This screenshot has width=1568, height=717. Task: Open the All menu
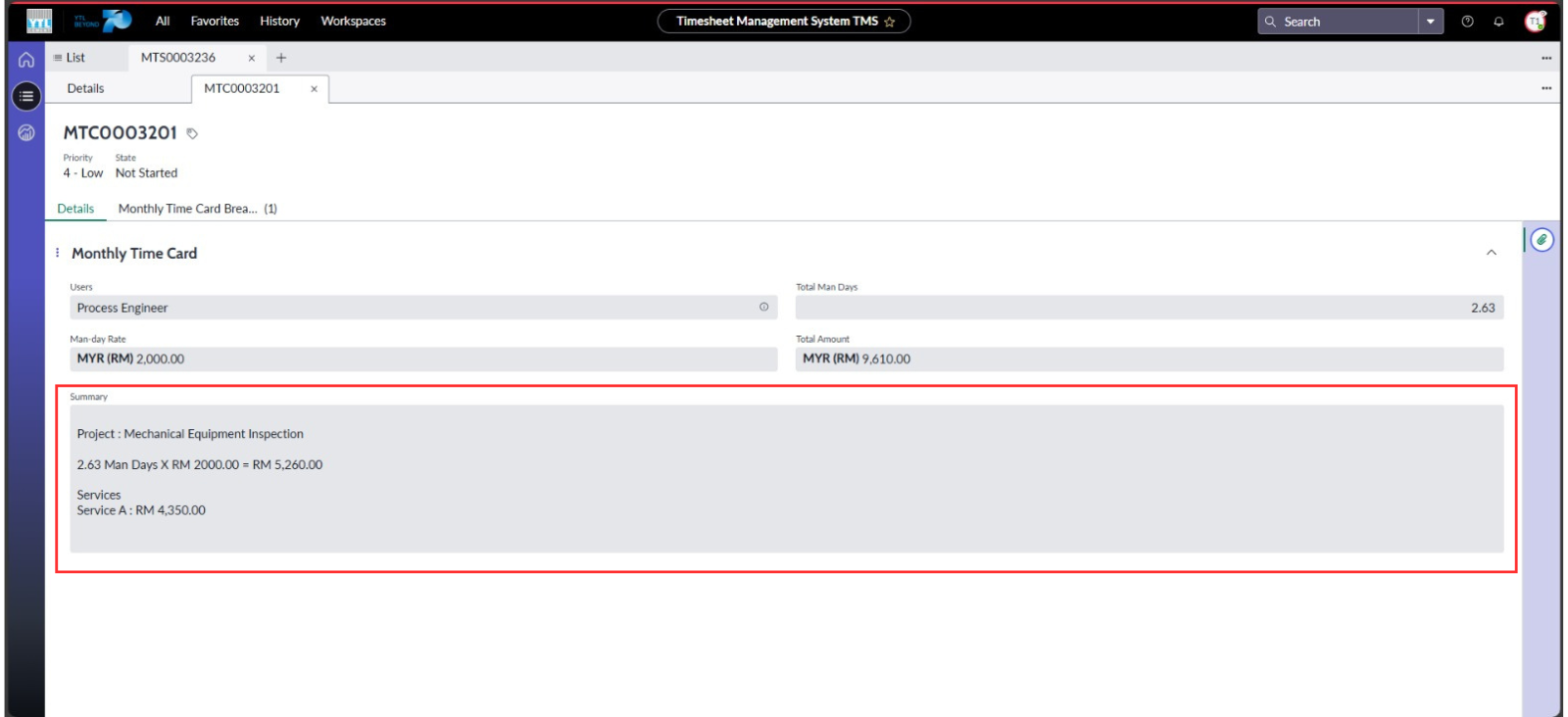coord(163,22)
